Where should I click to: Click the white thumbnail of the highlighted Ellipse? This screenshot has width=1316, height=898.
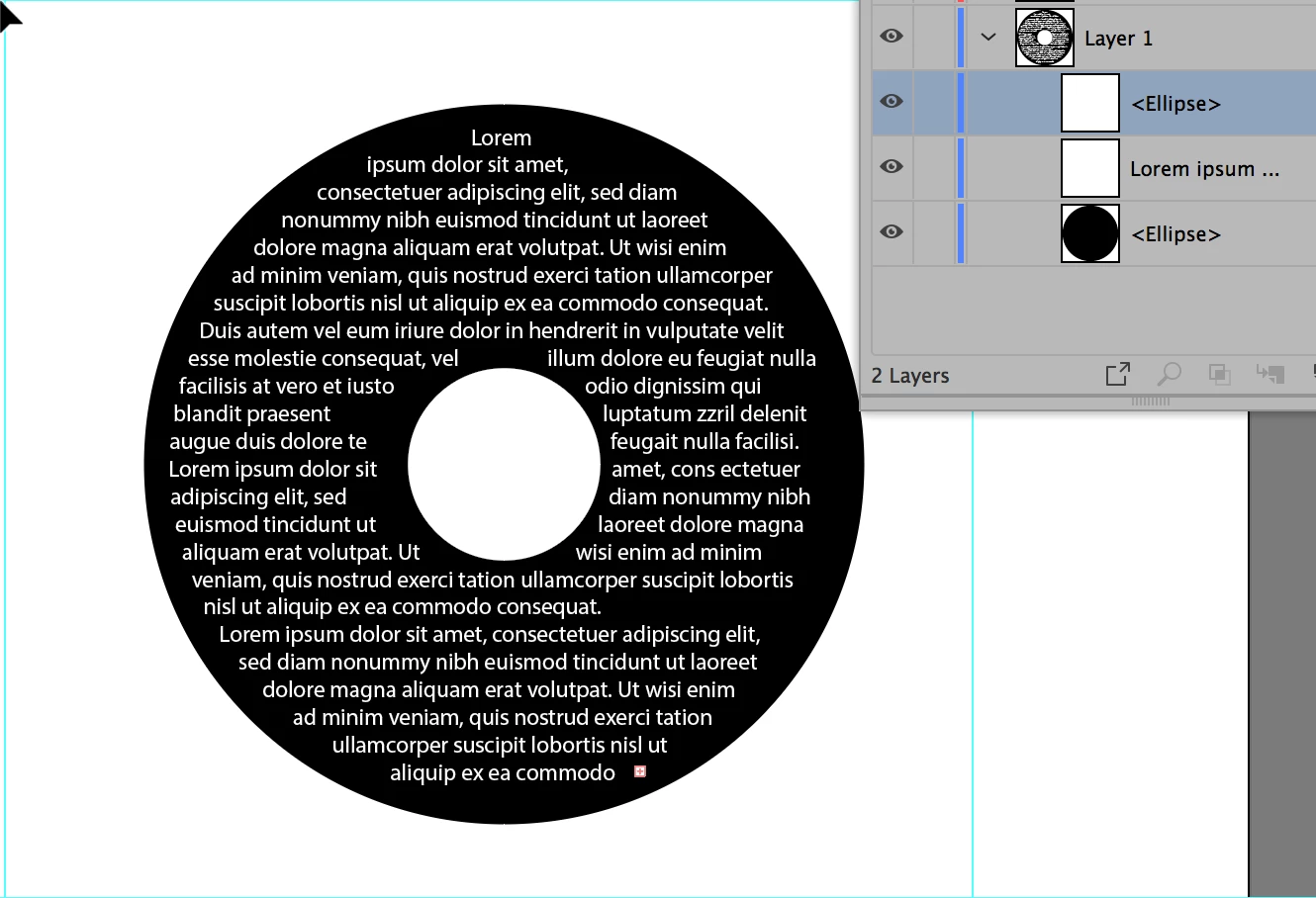[1090, 103]
